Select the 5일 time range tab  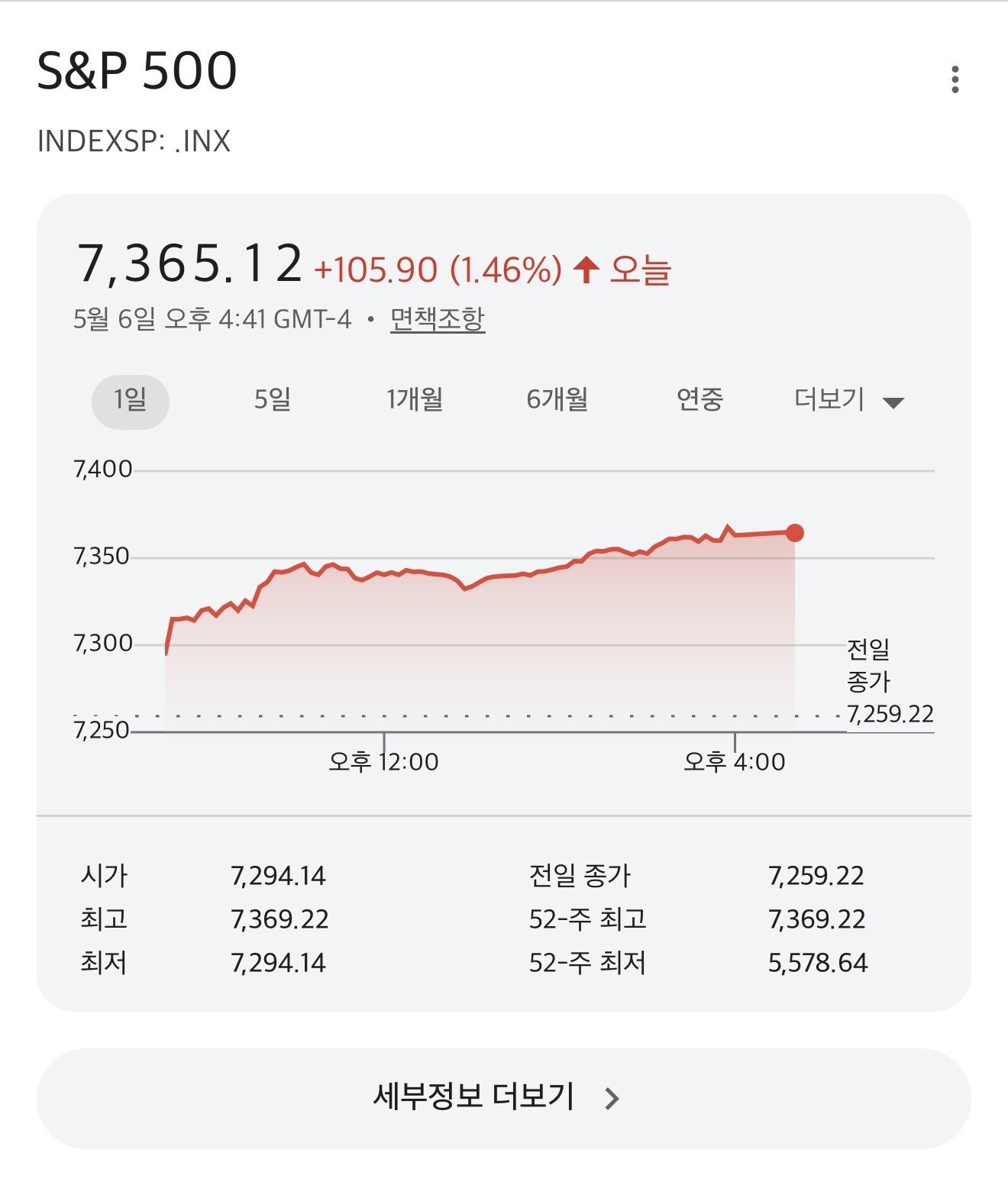pos(273,399)
